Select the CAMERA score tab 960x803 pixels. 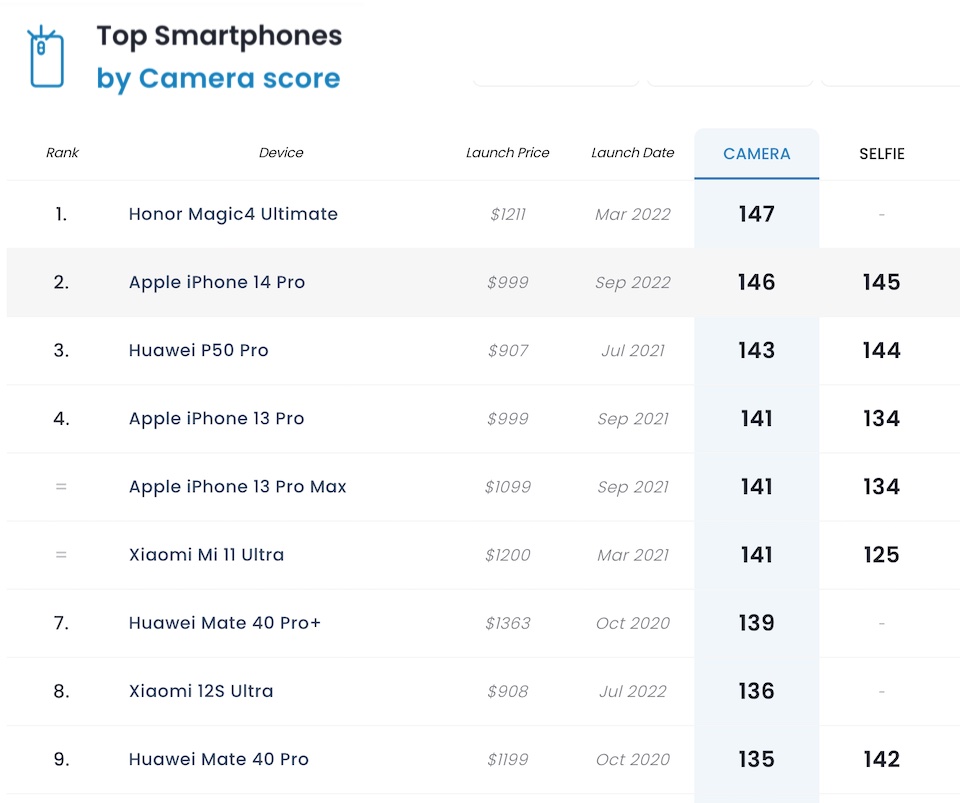(x=756, y=154)
